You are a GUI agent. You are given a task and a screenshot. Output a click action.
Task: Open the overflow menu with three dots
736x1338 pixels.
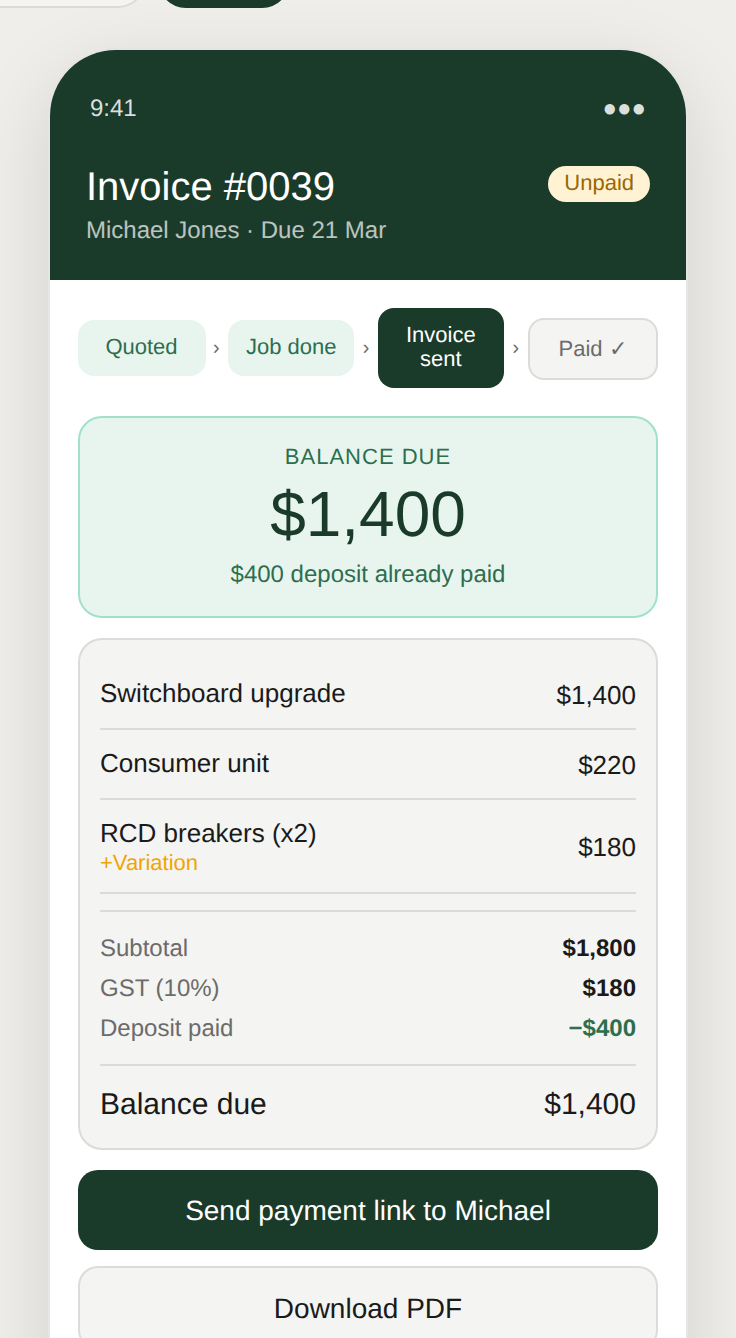(624, 110)
